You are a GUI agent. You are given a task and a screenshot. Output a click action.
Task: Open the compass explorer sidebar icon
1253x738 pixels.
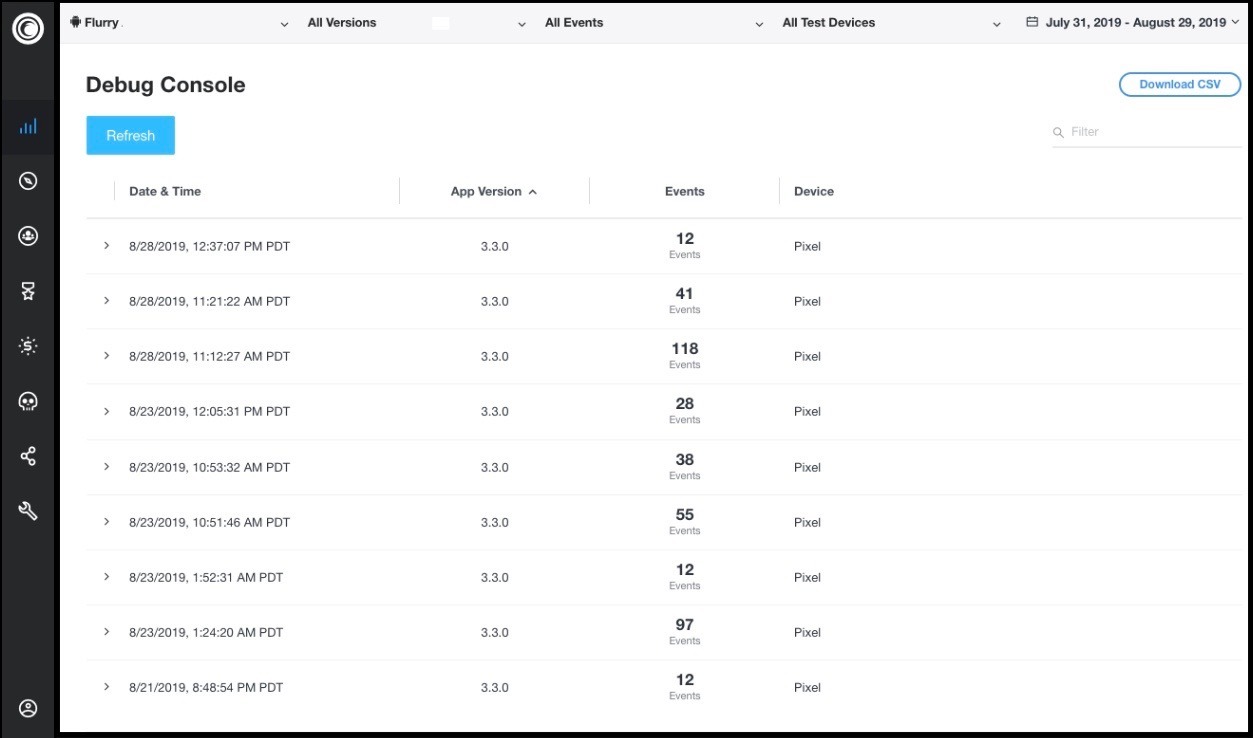[x=28, y=181]
